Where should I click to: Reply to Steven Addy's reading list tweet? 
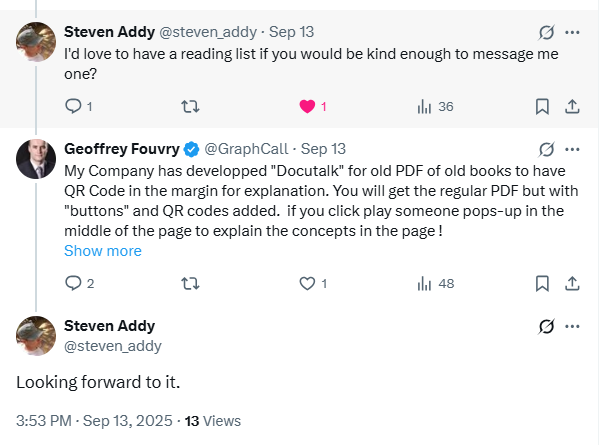(x=73, y=106)
